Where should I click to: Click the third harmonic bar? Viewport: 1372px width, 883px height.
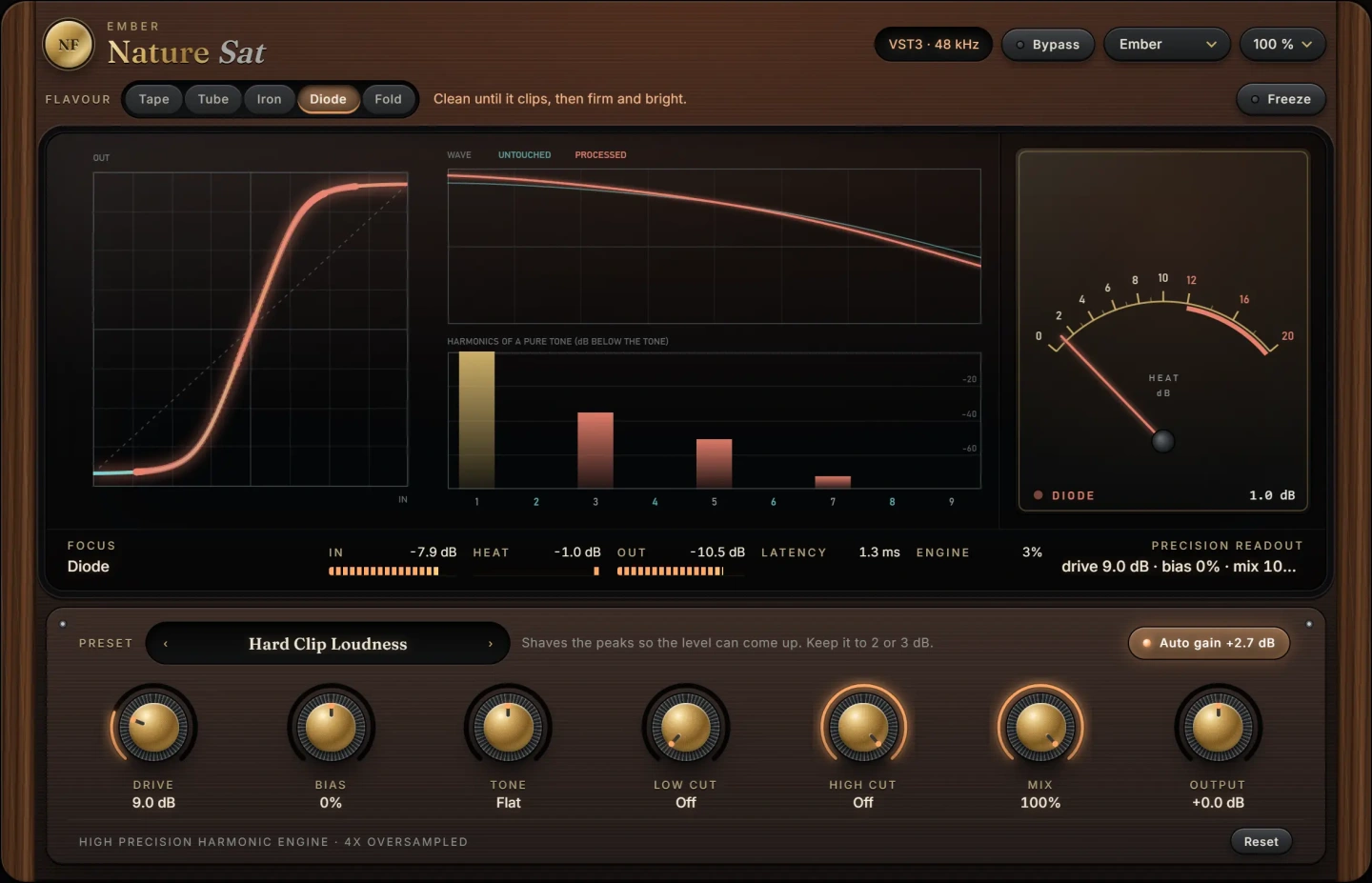[595, 451]
